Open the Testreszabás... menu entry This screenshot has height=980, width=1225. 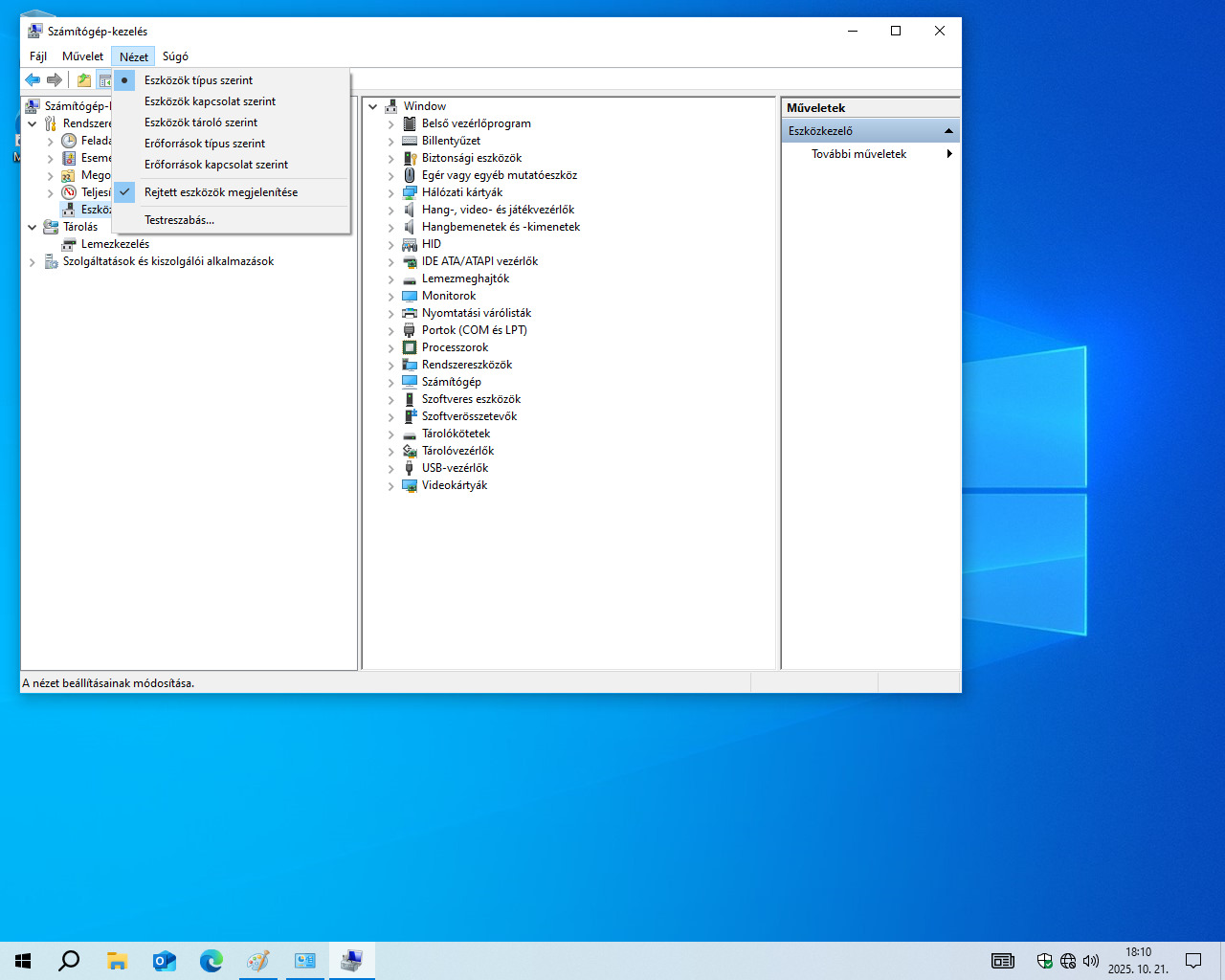click(231, 220)
